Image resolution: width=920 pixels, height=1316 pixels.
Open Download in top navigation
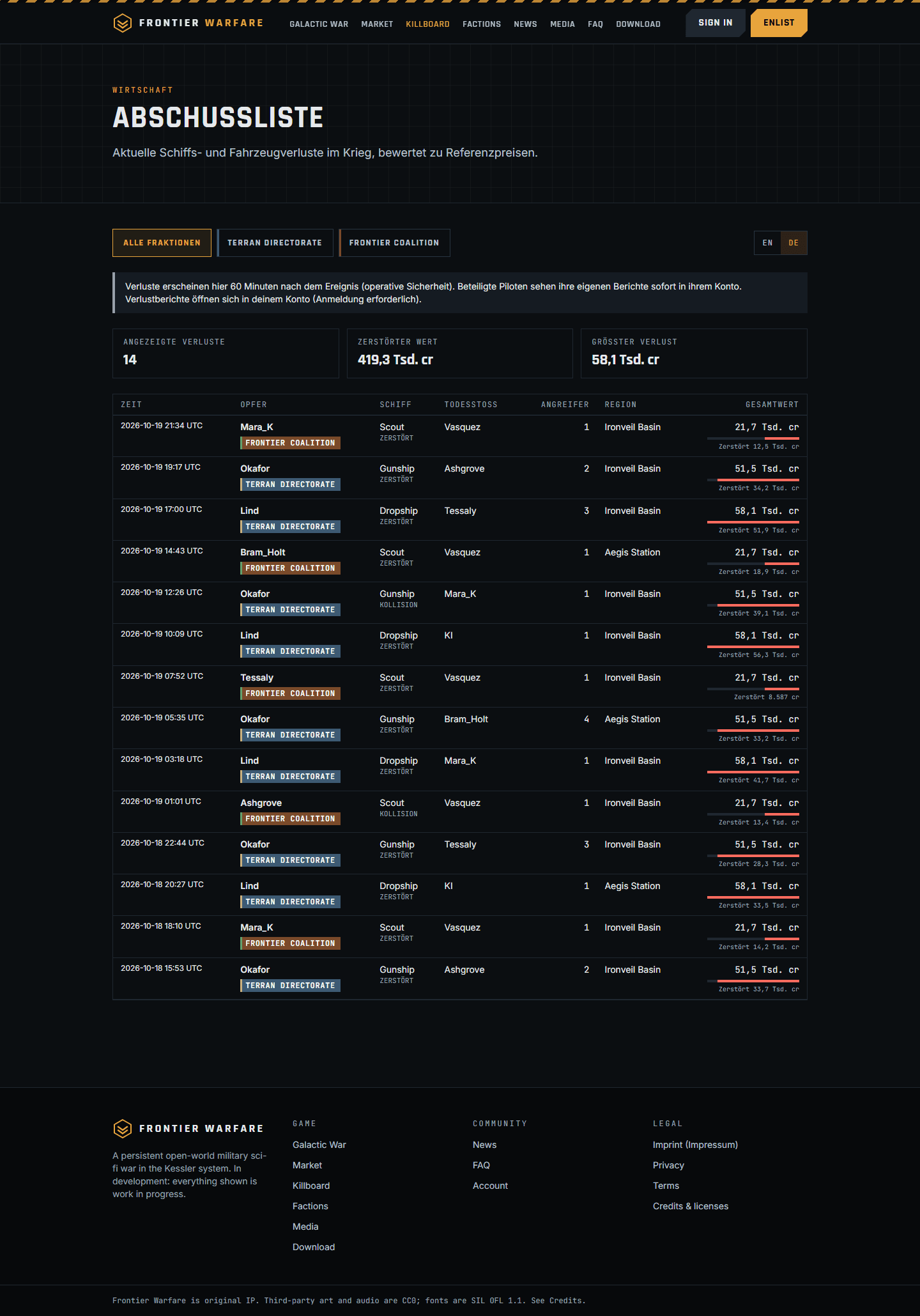tap(638, 24)
